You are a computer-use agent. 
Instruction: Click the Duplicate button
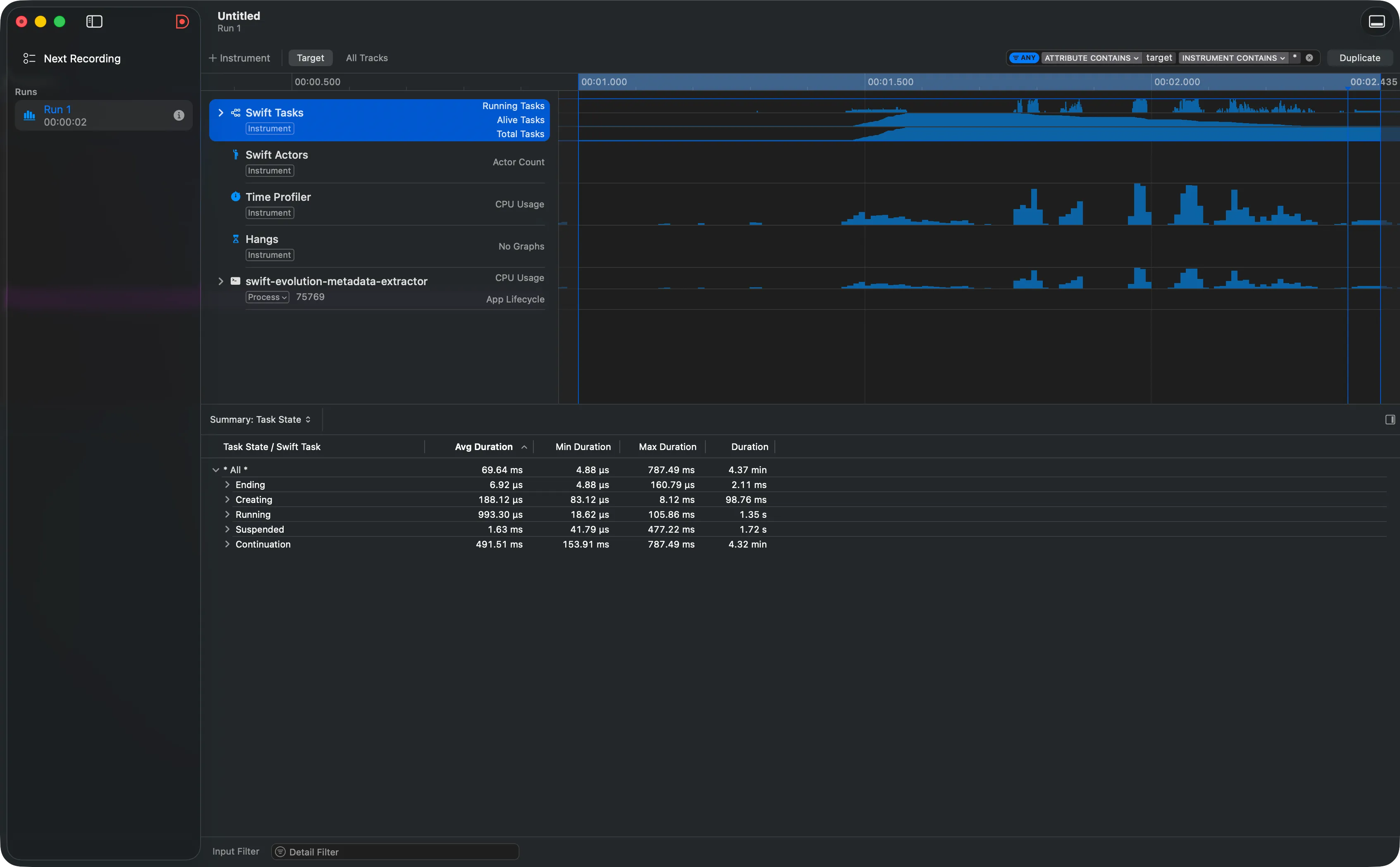tap(1359, 58)
